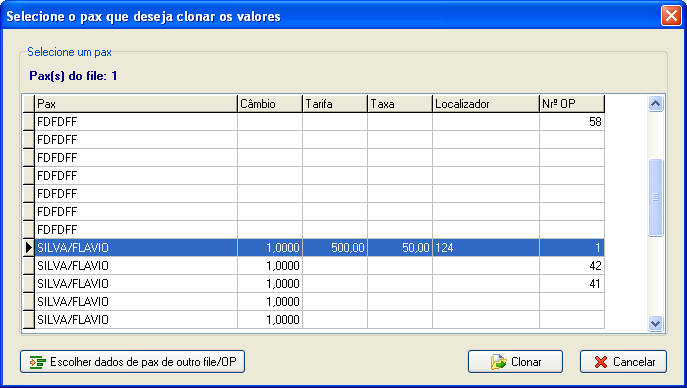Screen dimensions: 687x388
Task: Click the Clonar button icon
Action: (x=499, y=362)
